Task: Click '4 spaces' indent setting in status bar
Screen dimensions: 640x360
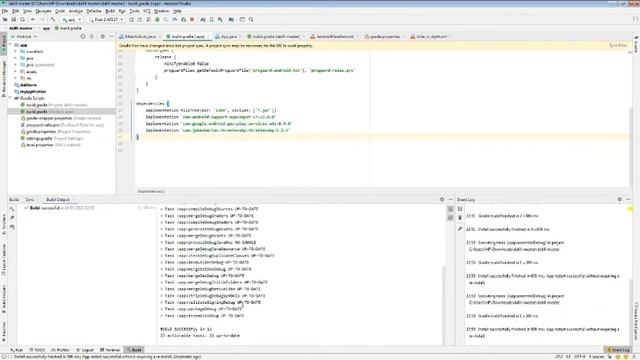Action: [596, 357]
